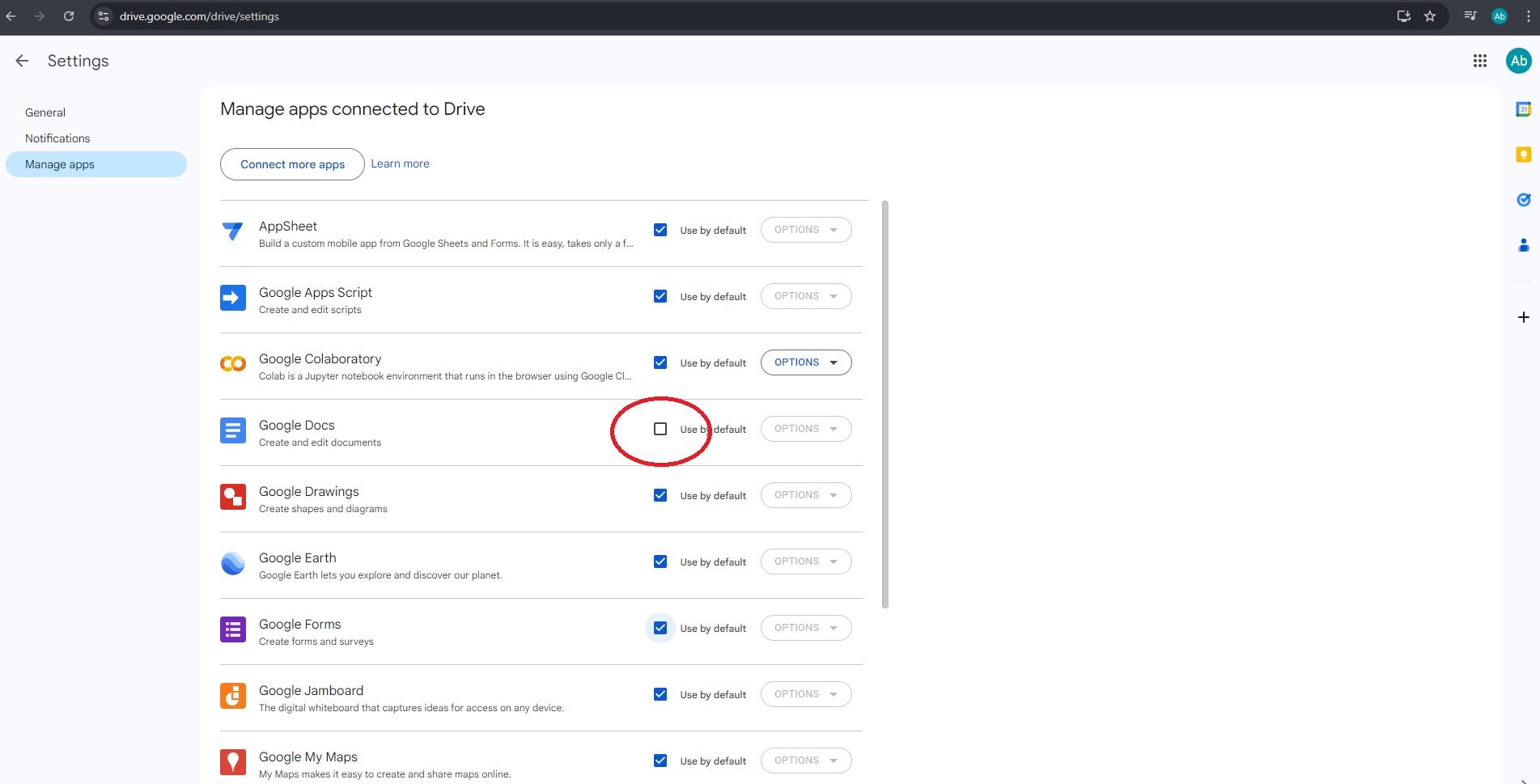The height and width of the screenshot is (784, 1540).
Task: Open media controls icon in browser toolbar
Action: coord(1470,16)
